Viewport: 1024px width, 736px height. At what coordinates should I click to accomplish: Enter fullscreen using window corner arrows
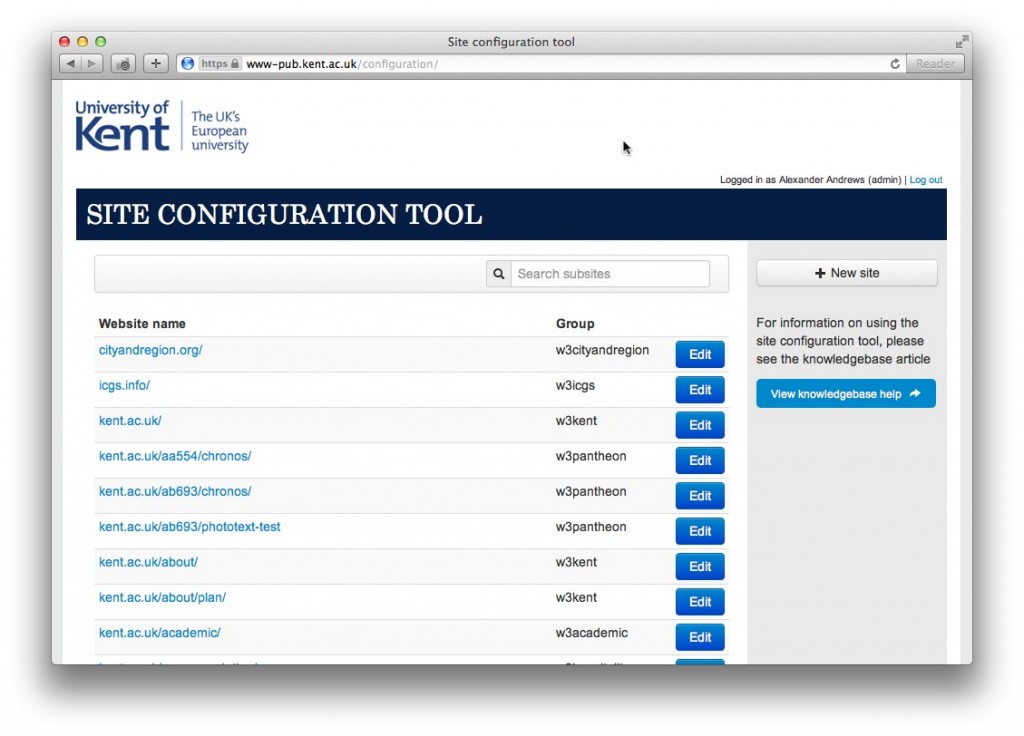[961, 42]
